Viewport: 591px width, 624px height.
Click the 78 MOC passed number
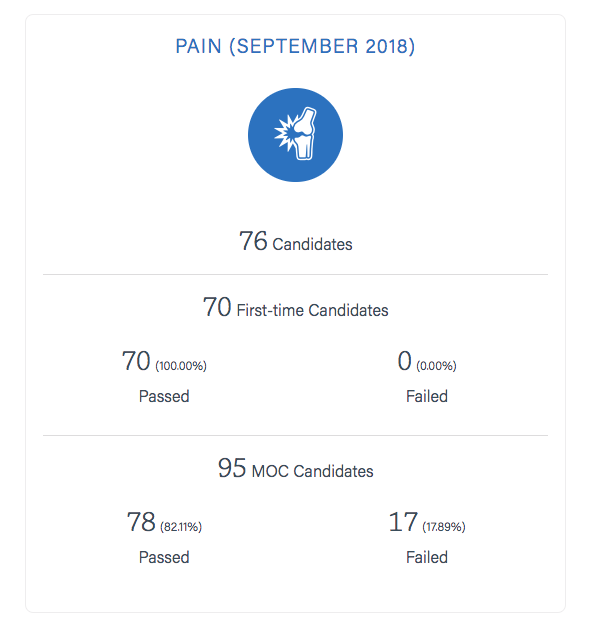pyautogui.click(x=141, y=522)
